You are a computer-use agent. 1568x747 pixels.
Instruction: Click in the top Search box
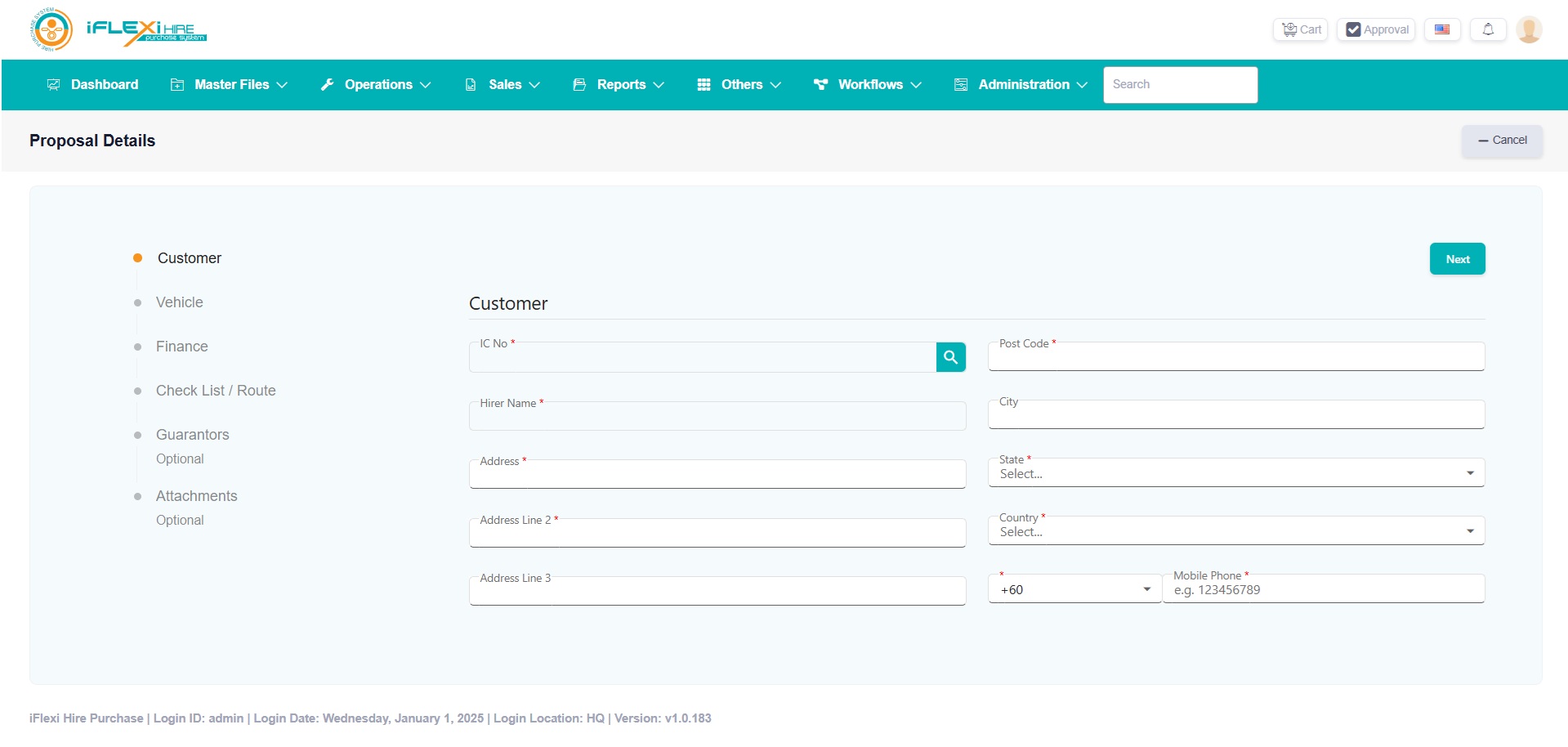(x=1179, y=85)
